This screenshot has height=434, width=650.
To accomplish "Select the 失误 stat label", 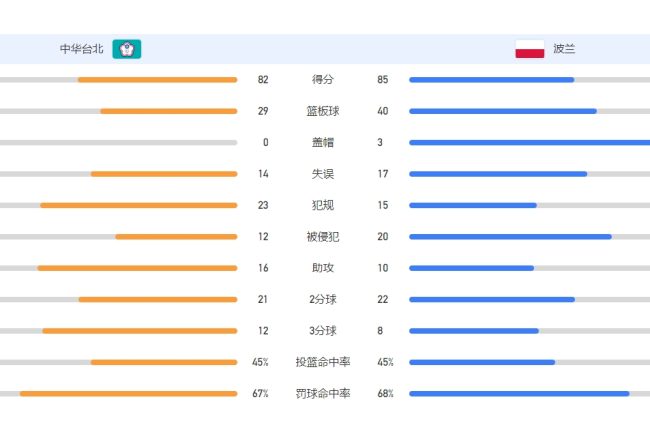I will point(323,174).
